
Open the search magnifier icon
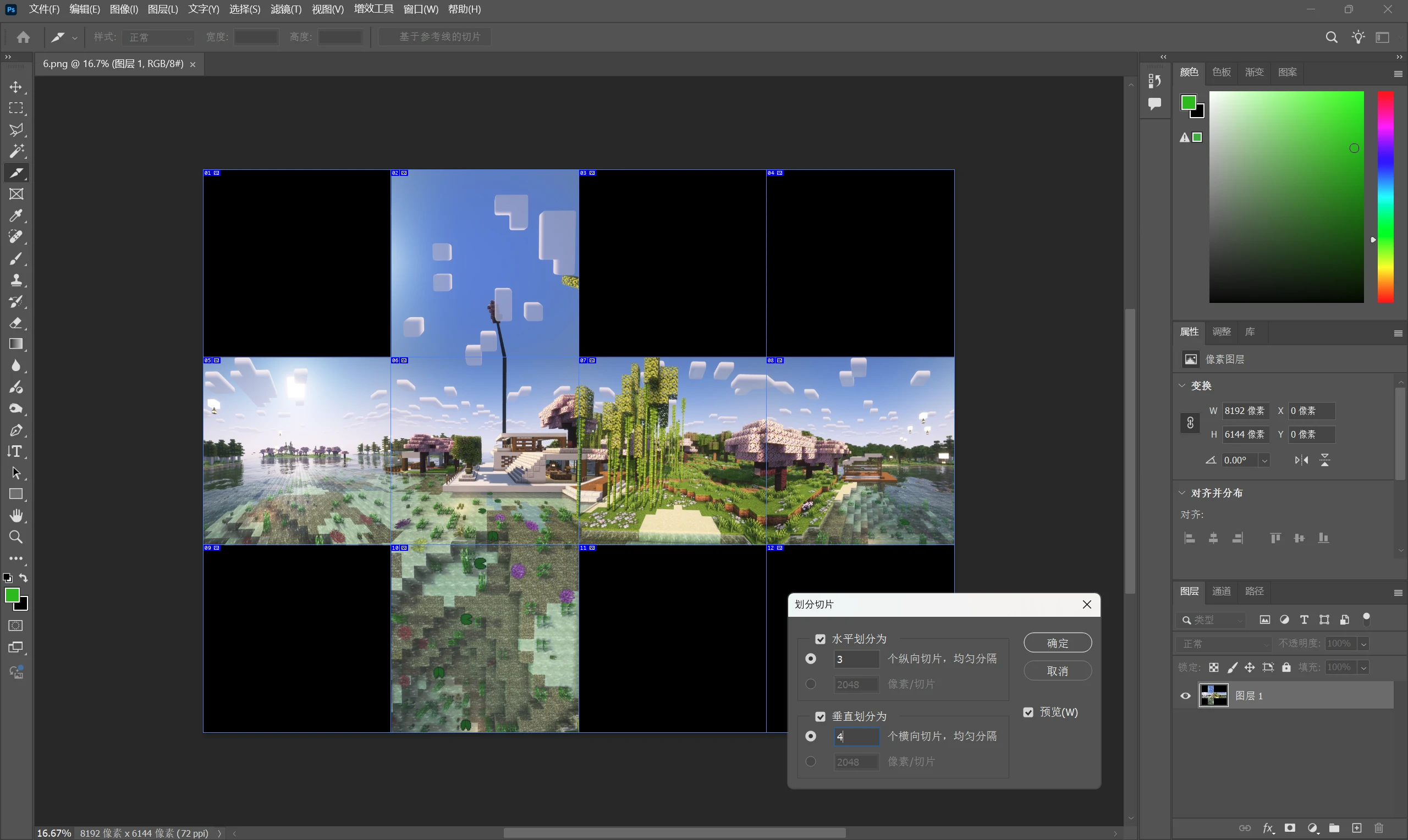click(1332, 37)
